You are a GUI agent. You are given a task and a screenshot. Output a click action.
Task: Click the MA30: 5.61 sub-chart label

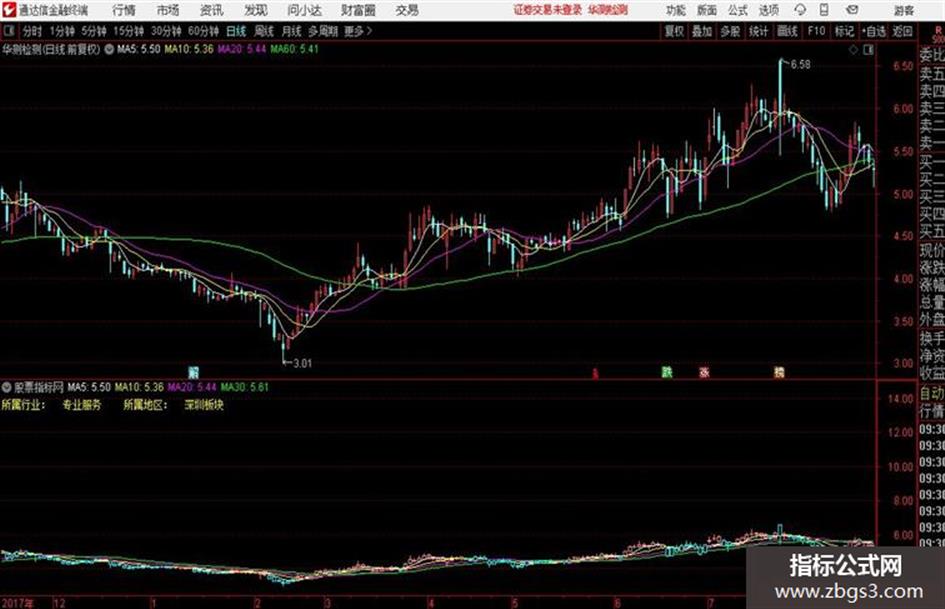click(x=245, y=387)
